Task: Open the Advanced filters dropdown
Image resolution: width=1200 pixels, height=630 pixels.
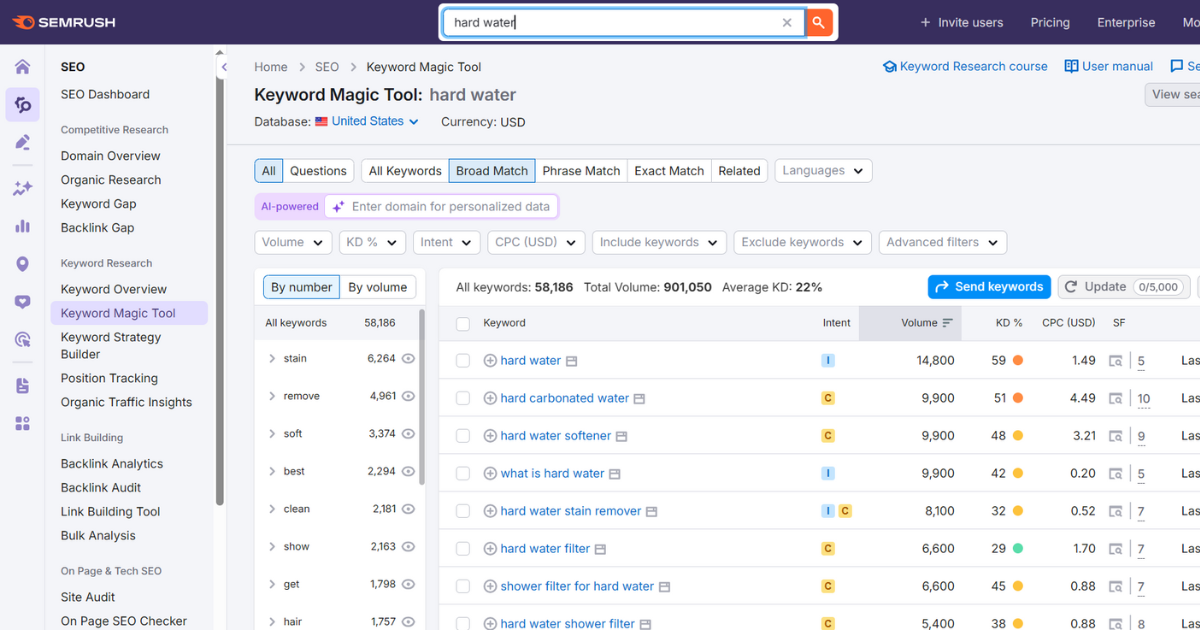Action: [x=942, y=242]
